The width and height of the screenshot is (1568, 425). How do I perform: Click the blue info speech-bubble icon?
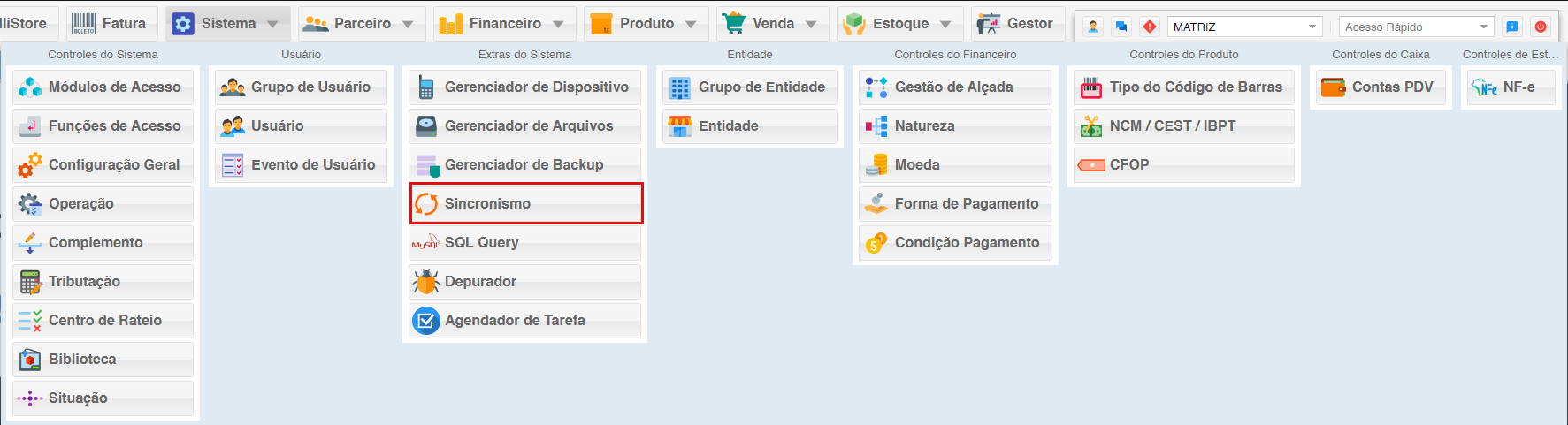[x=1512, y=27]
